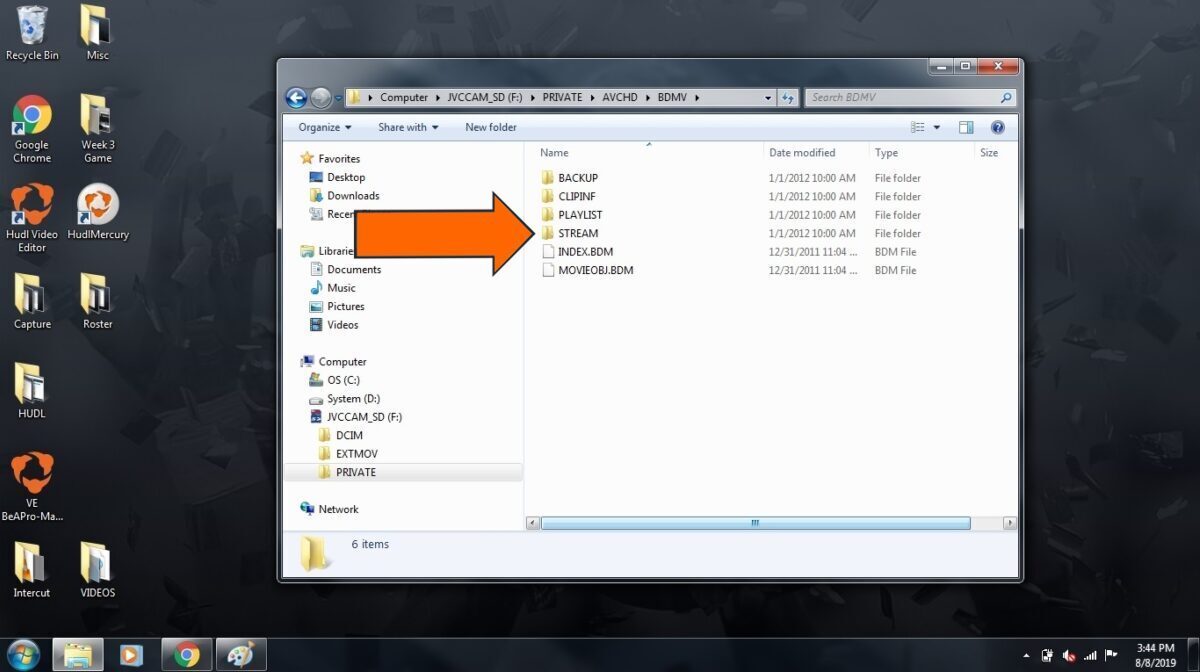The height and width of the screenshot is (672, 1200).
Task: Open System (D:) drive in navigation pane
Action: [x=353, y=398]
